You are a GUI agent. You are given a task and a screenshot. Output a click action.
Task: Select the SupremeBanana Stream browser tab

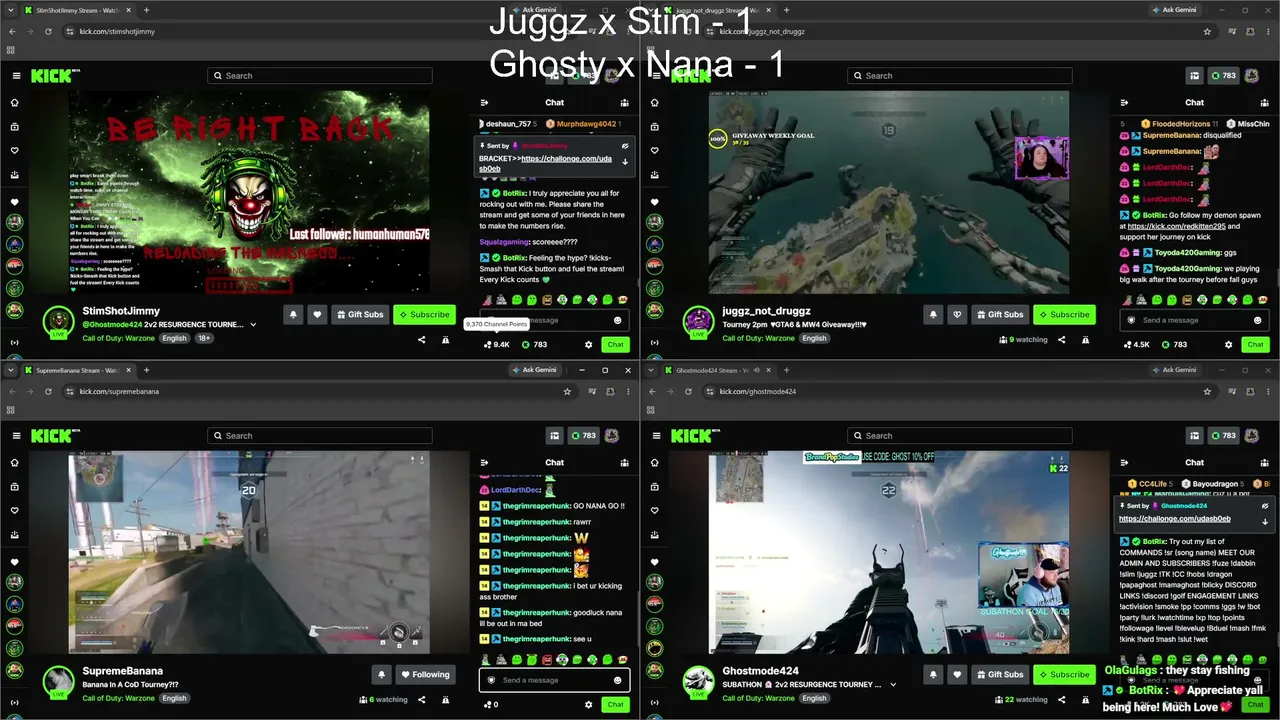(x=78, y=370)
